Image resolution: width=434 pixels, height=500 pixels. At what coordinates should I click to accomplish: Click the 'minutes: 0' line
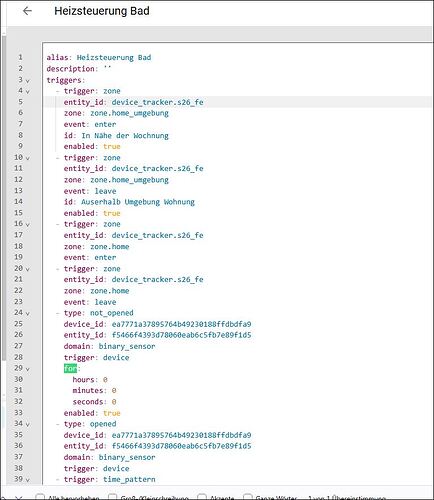94,391
